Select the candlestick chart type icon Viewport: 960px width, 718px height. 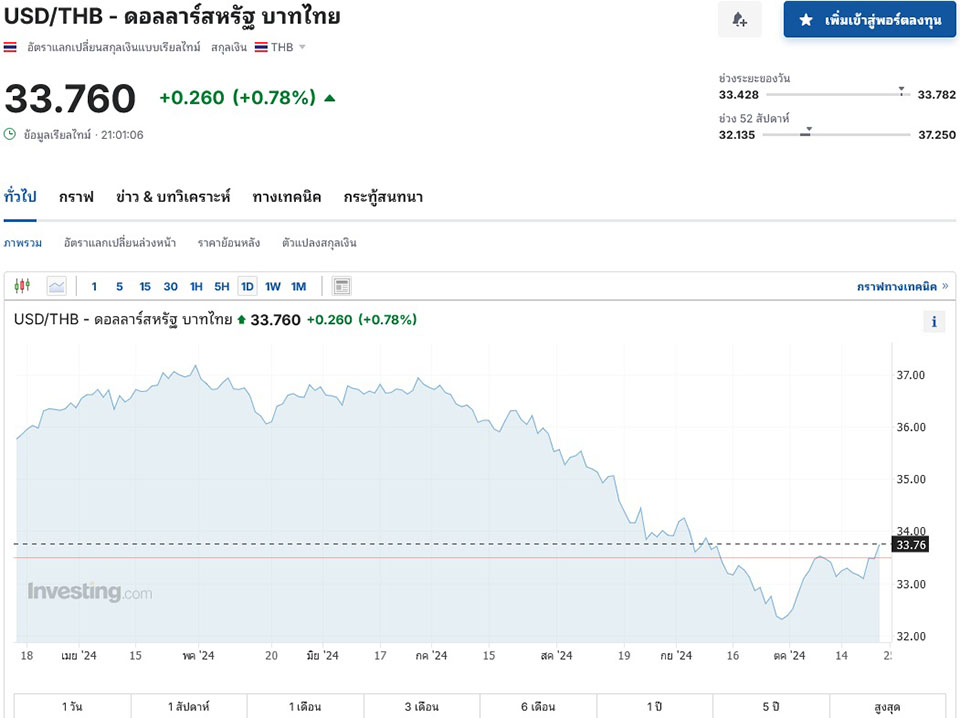[x=23, y=287]
